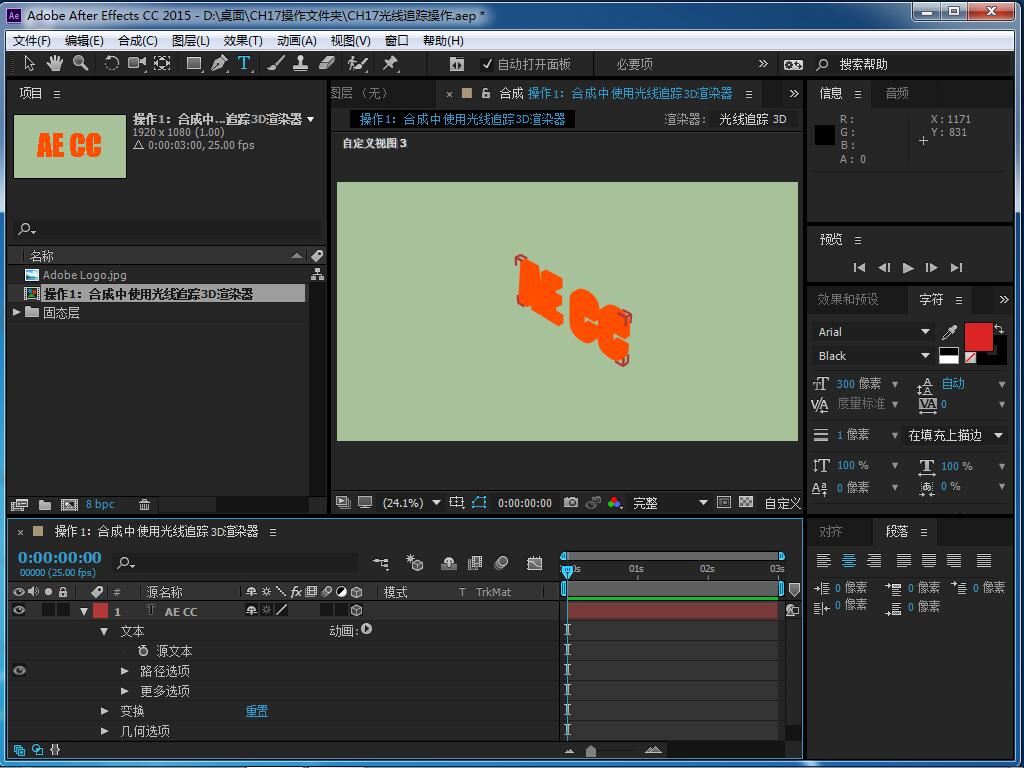Expand the 路径选项 property group
The image size is (1024, 768).
point(124,671)
